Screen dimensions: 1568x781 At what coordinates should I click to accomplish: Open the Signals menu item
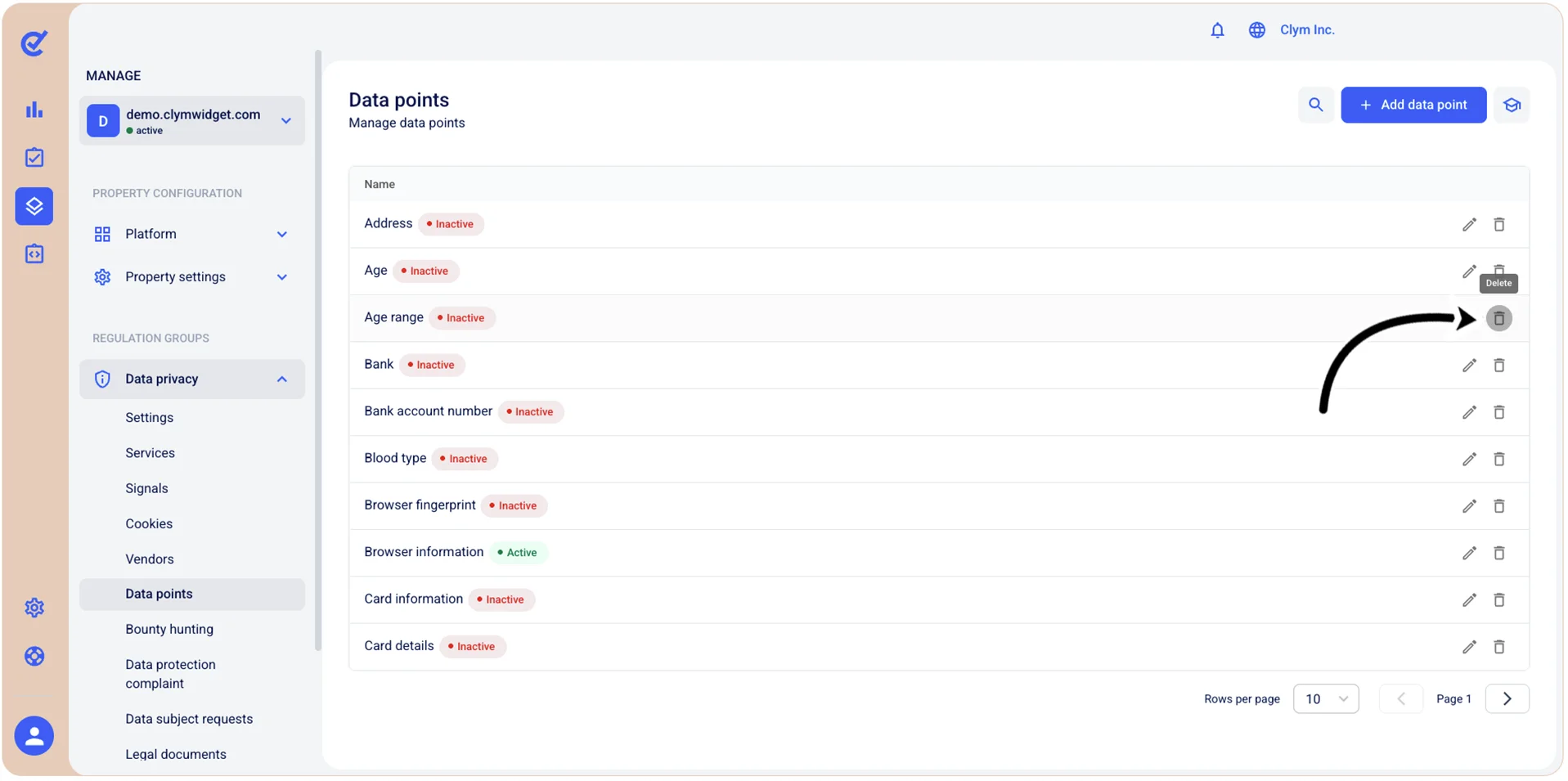[146, 488]
